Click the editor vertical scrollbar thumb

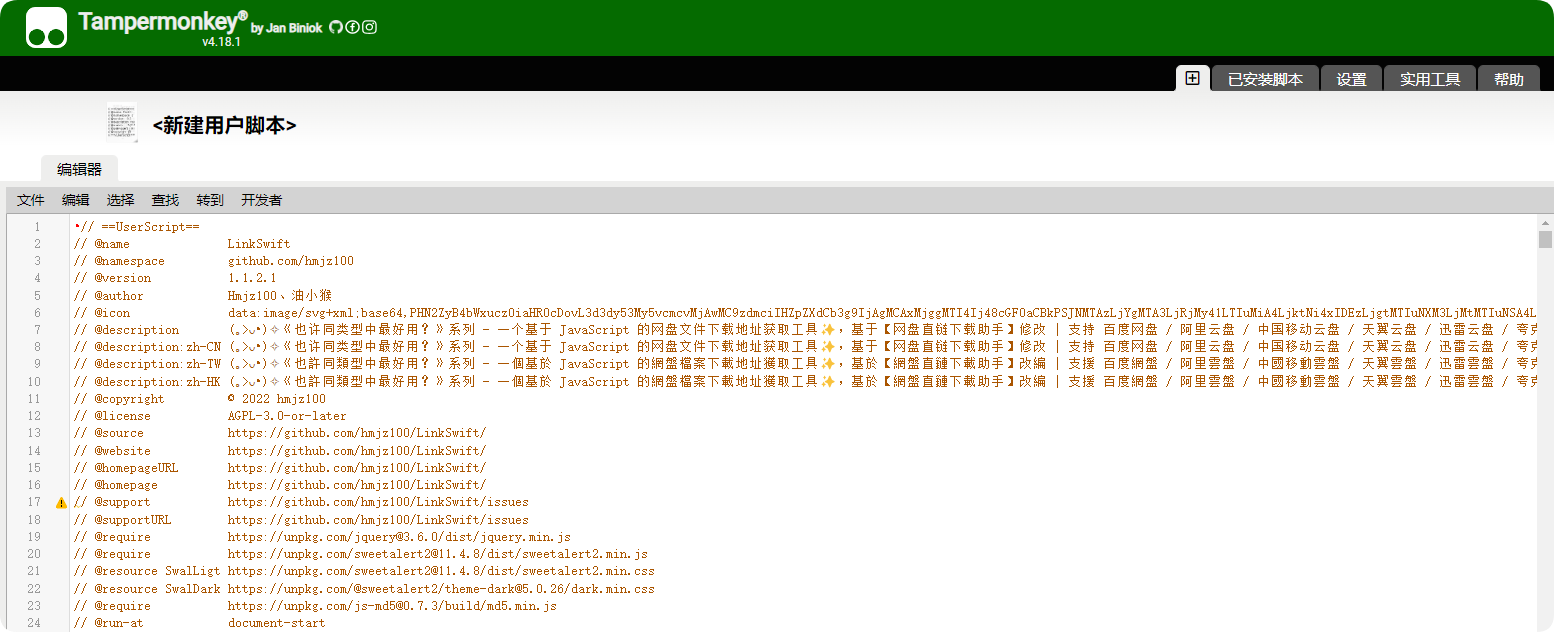coord(1545,239)
